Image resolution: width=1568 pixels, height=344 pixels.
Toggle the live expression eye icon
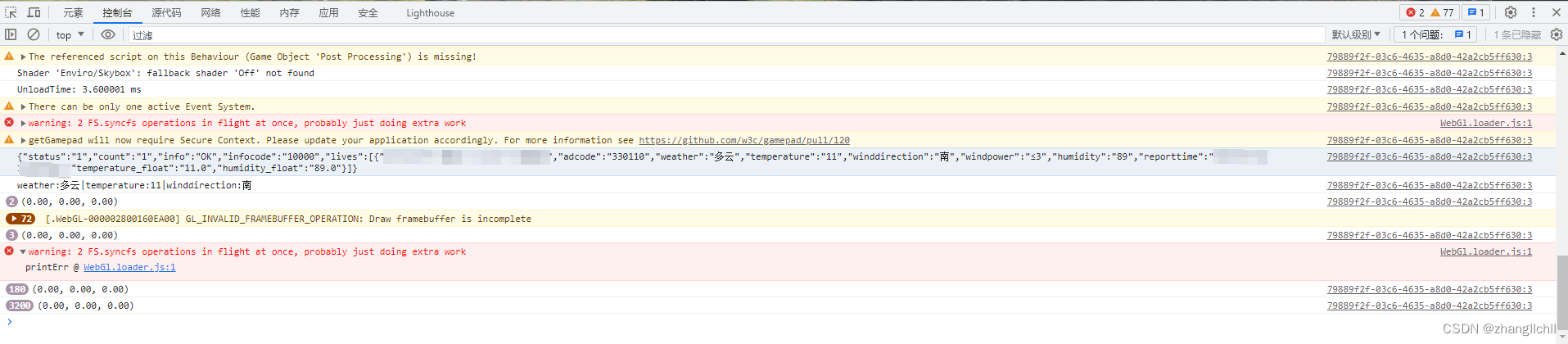pos(108,34)
